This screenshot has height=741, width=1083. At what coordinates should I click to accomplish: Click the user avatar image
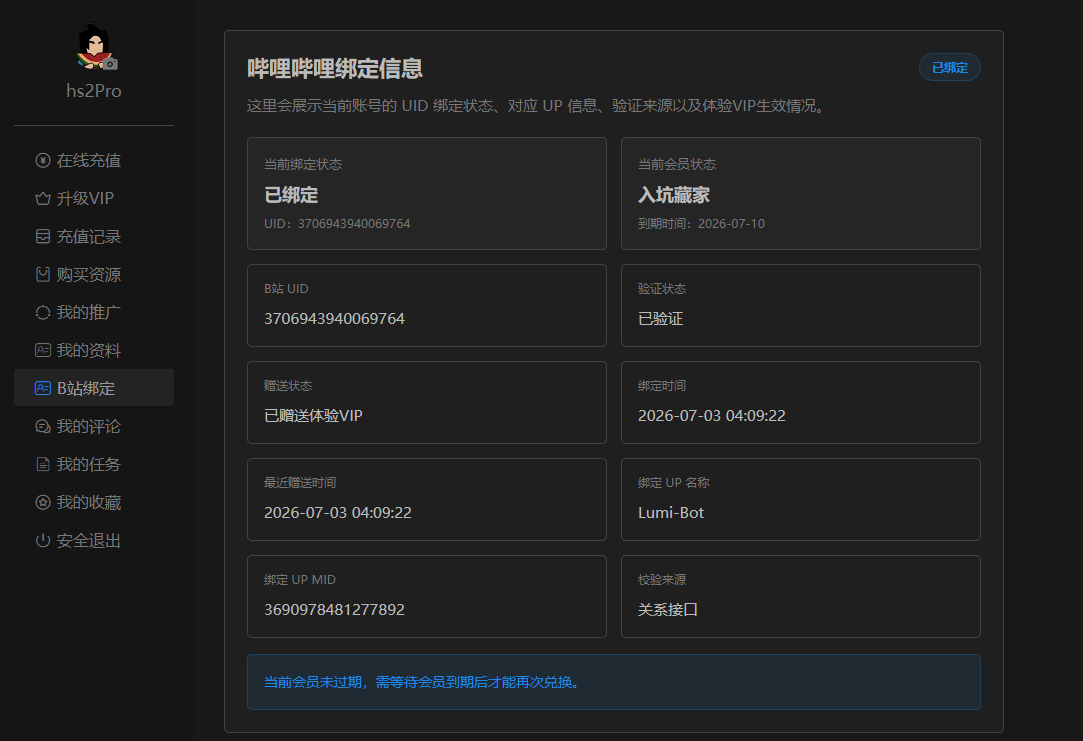(x=96, y=47)
